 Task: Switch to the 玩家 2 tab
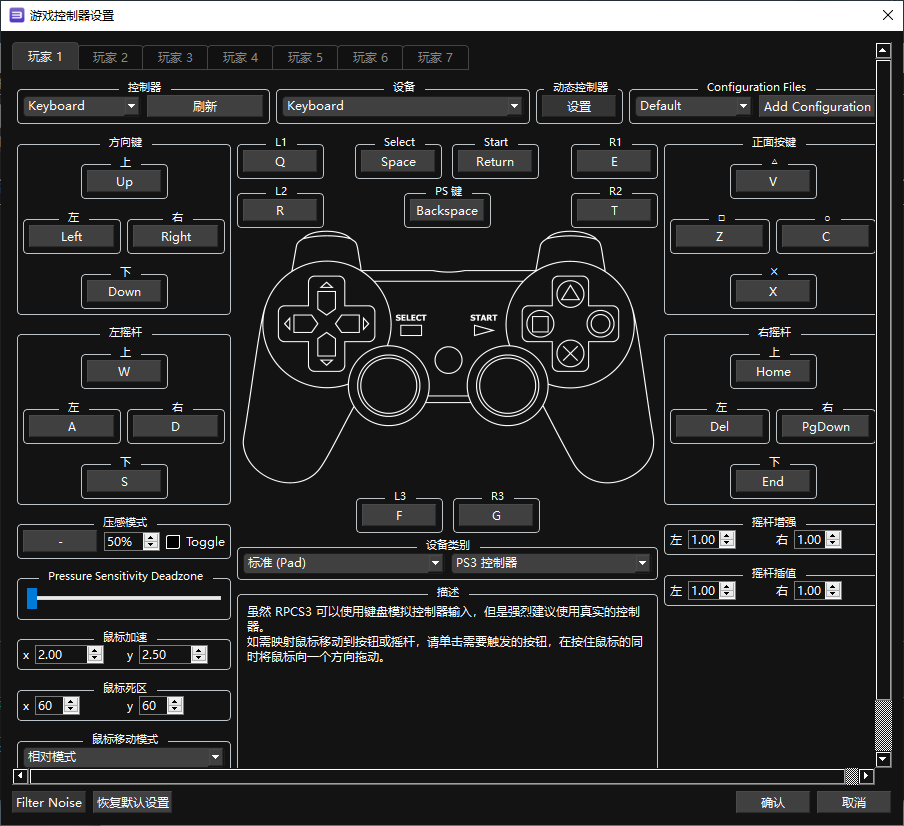click(x=110, y=58)
